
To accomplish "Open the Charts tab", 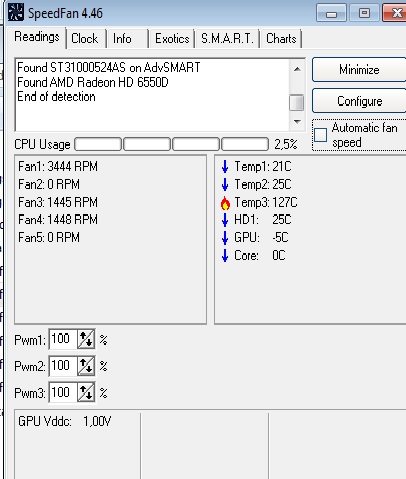I will [281, 39].
